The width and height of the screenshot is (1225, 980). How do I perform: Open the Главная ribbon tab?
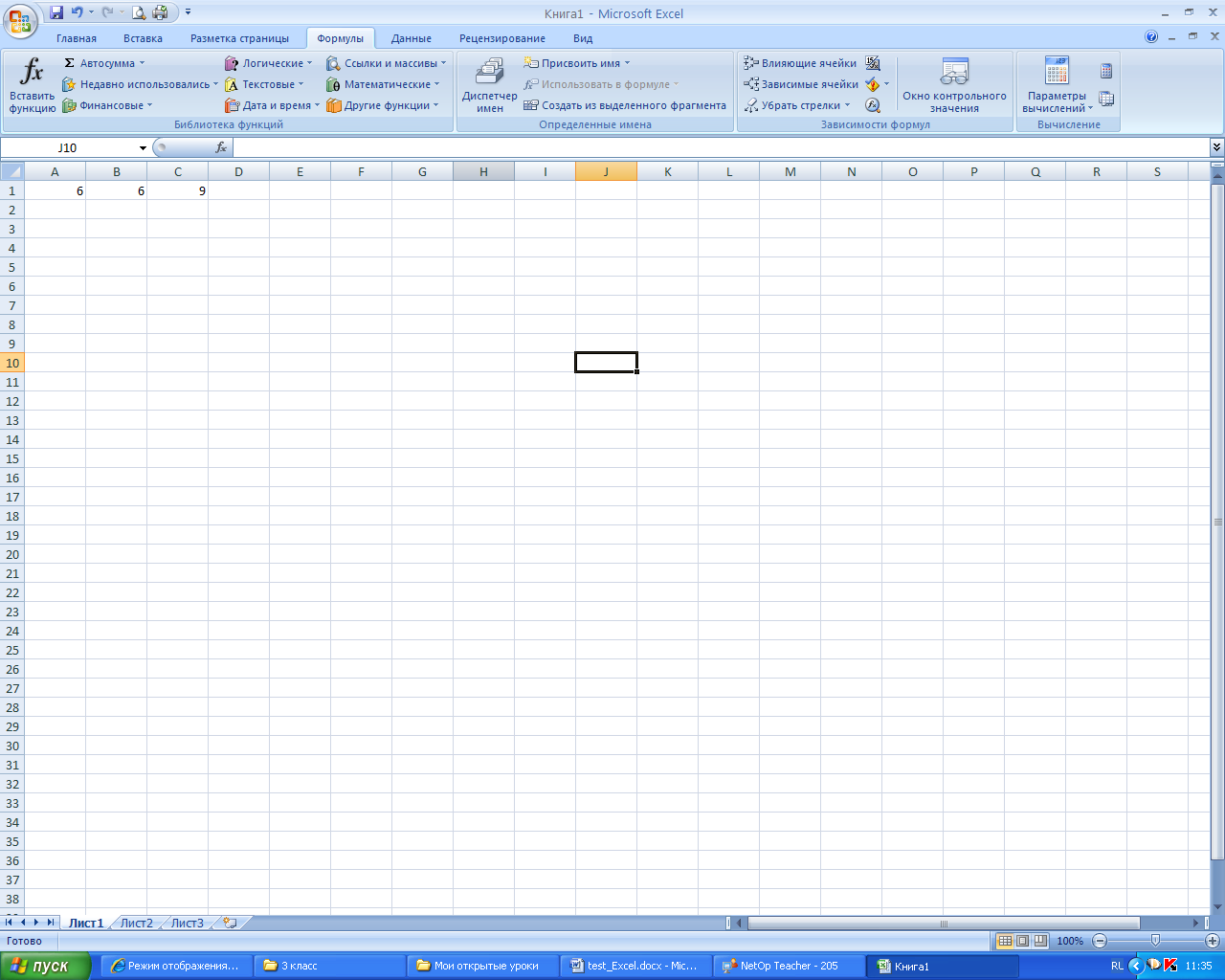77,38
